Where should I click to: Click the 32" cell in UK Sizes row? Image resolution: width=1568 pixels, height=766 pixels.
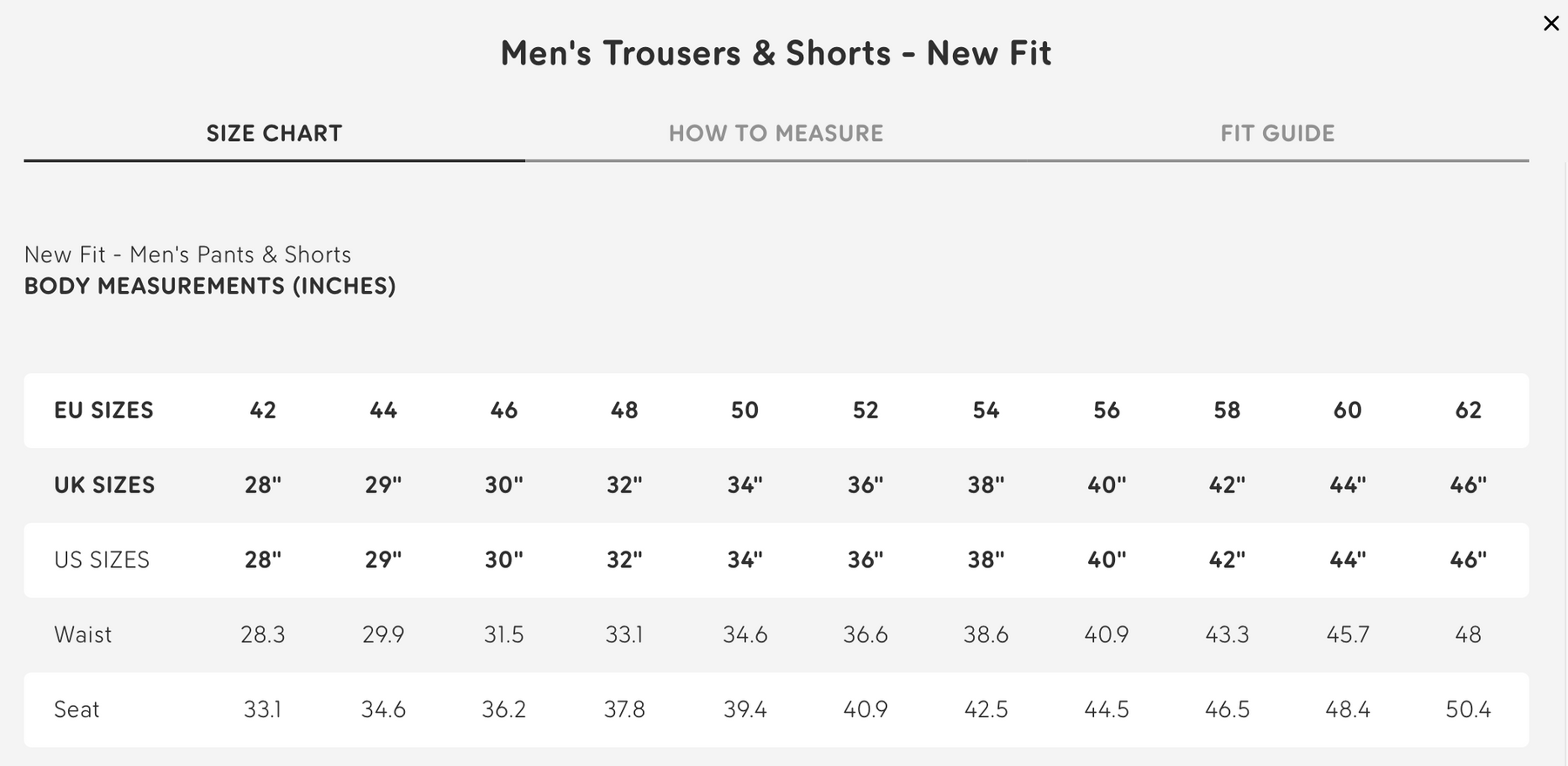(x=624, y=485)
